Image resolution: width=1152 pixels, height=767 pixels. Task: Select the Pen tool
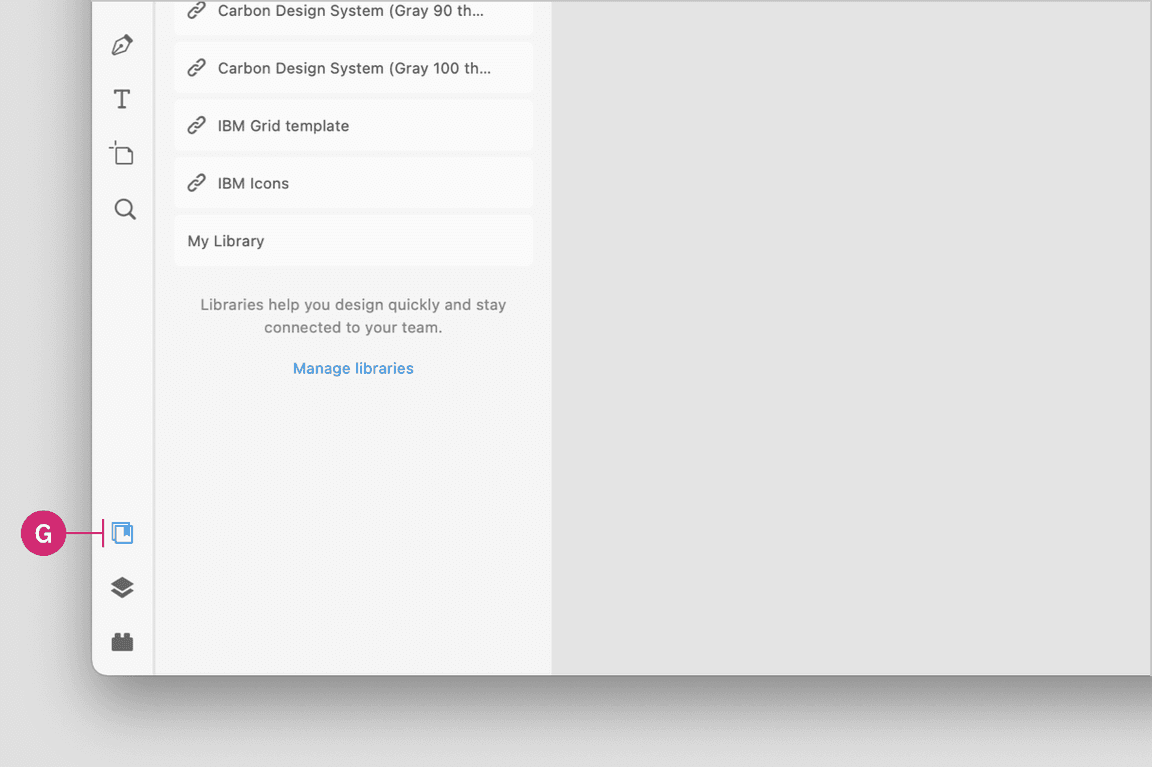click(x=122, y=45)
